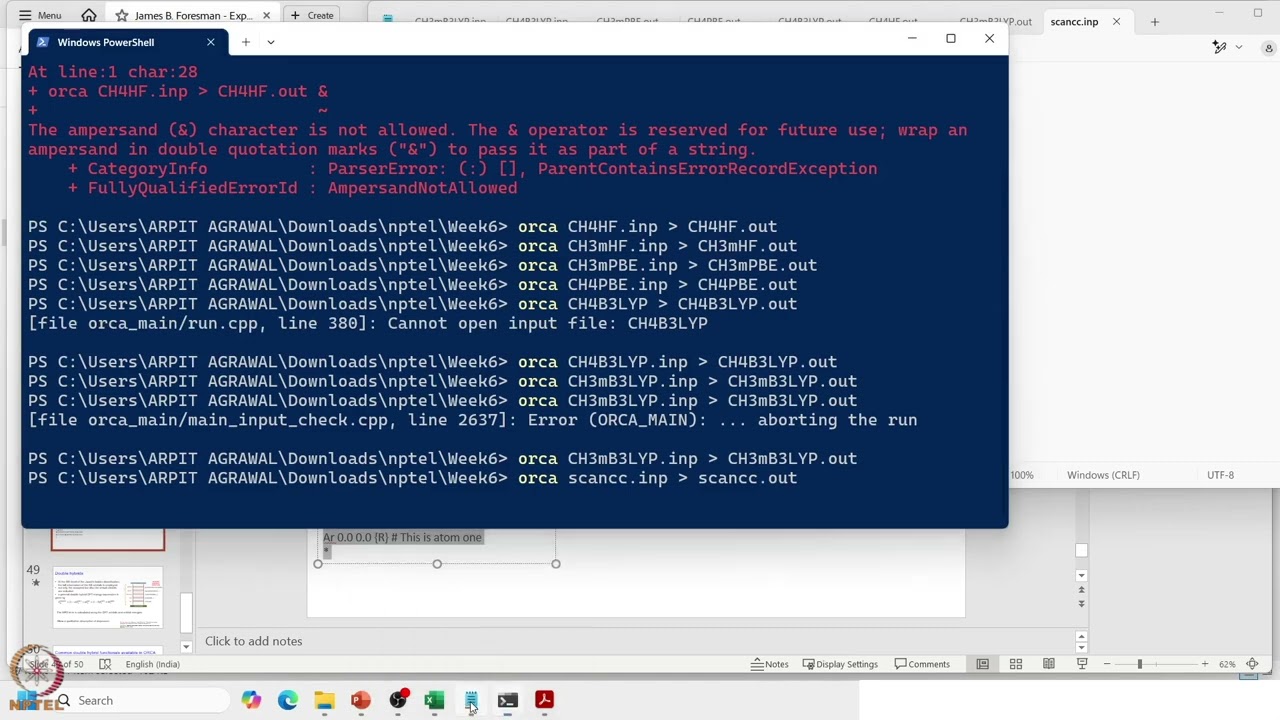The image size is (1280, 720).
Task: Switch to Notepad in the taskbar
Action: click(x=471, y=700)
